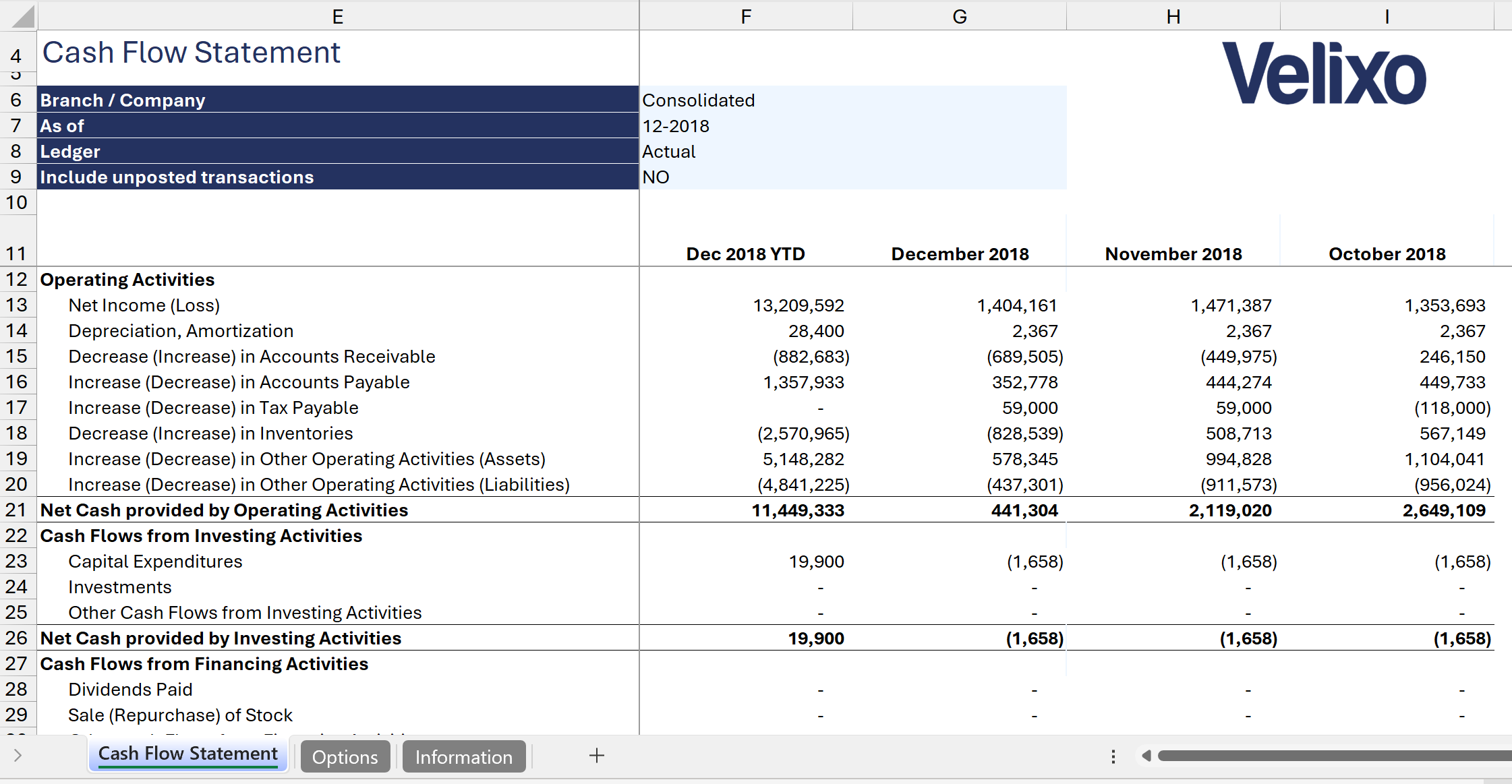Select YTD depreciation cell 28,400
Image resolution: width=1512 pixels, height=784 pixels.
click(746, 331)
